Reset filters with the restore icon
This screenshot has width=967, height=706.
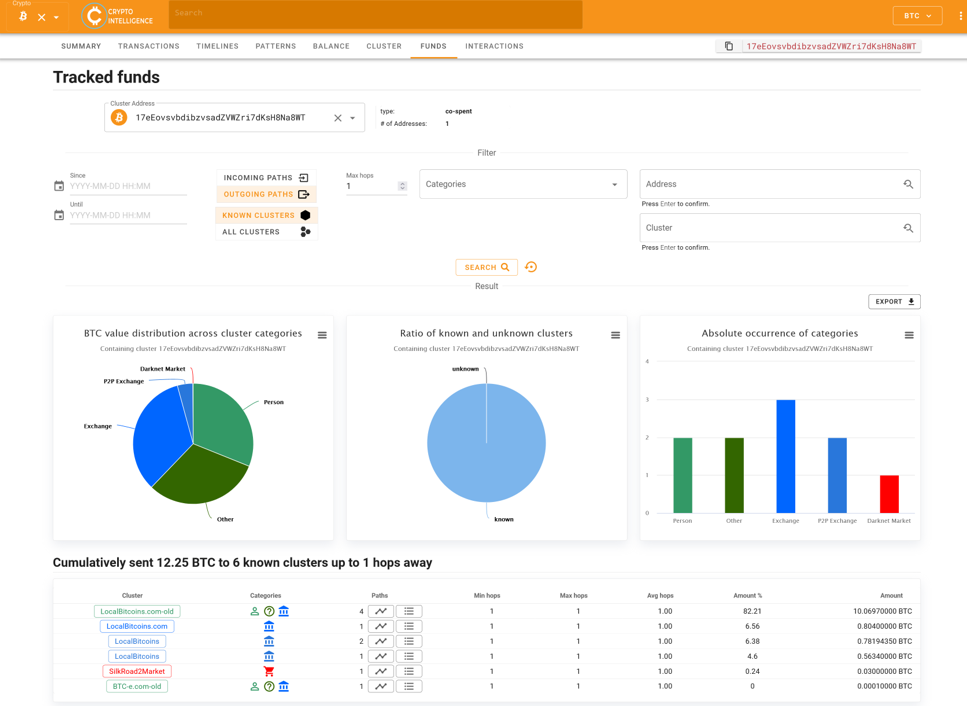click(x=531, y=267)
